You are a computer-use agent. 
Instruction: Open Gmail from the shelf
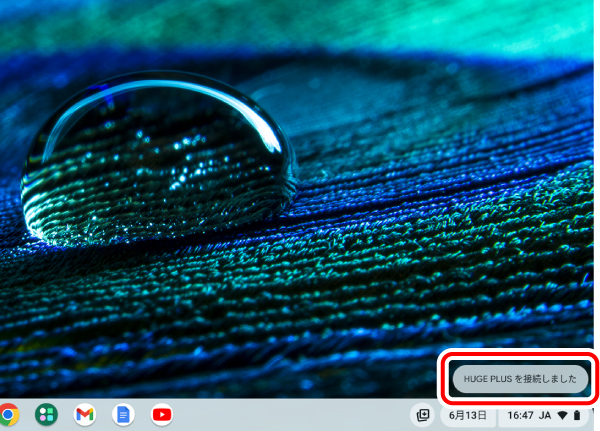85,414
